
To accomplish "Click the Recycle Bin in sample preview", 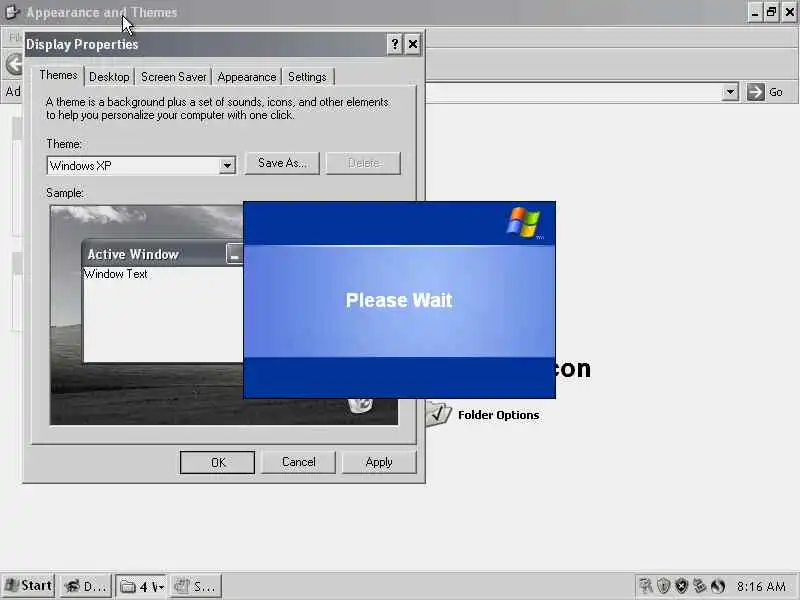I will [361, 406].
